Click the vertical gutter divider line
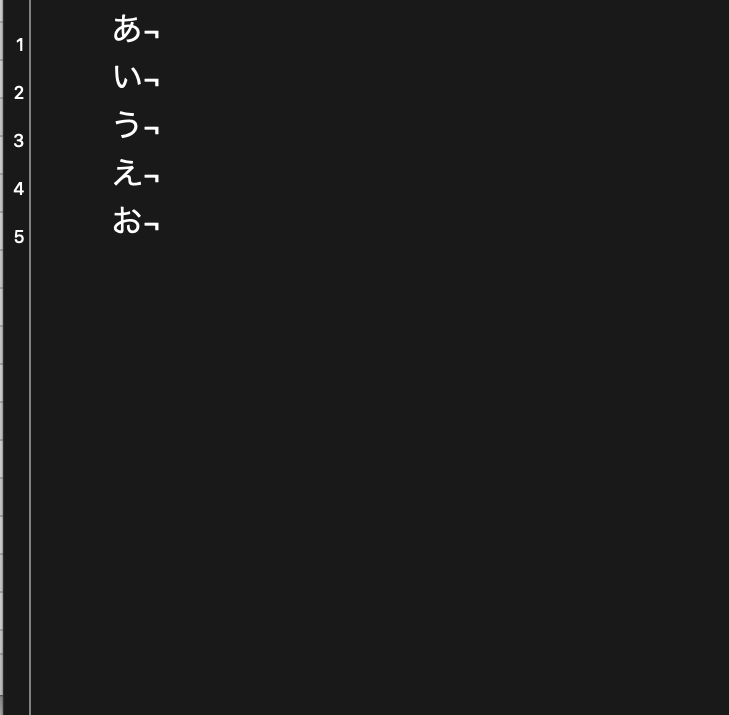Screen dimensions: 729x715 [x=30, y=400]
